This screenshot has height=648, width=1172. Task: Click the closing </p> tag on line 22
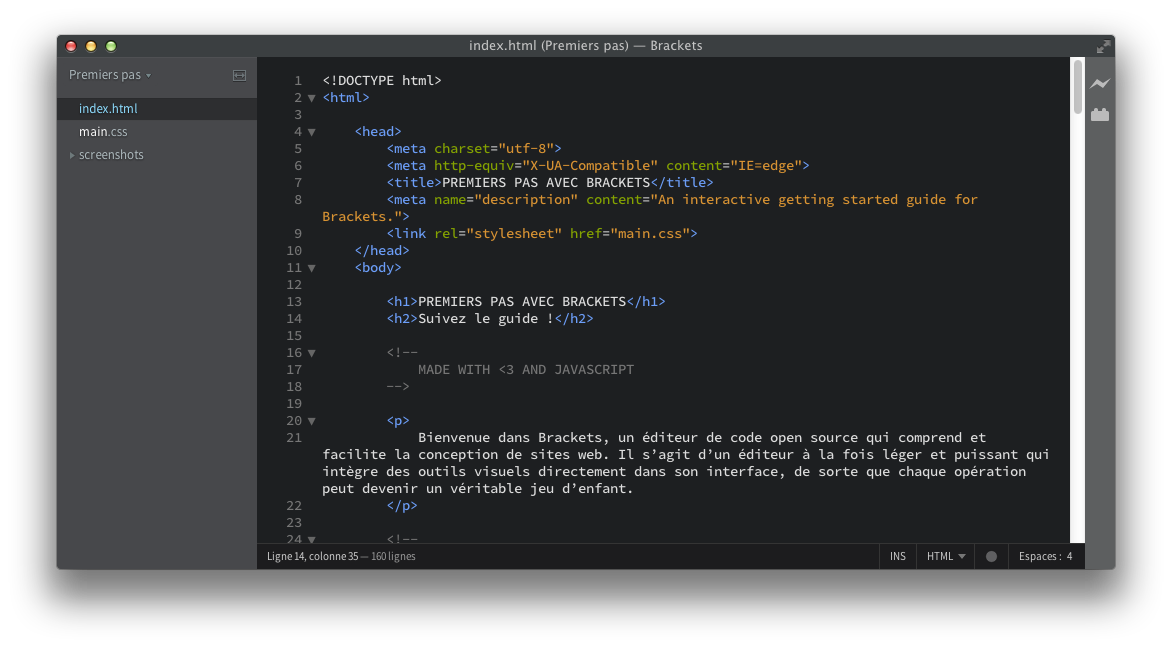(x=402, y=506)
